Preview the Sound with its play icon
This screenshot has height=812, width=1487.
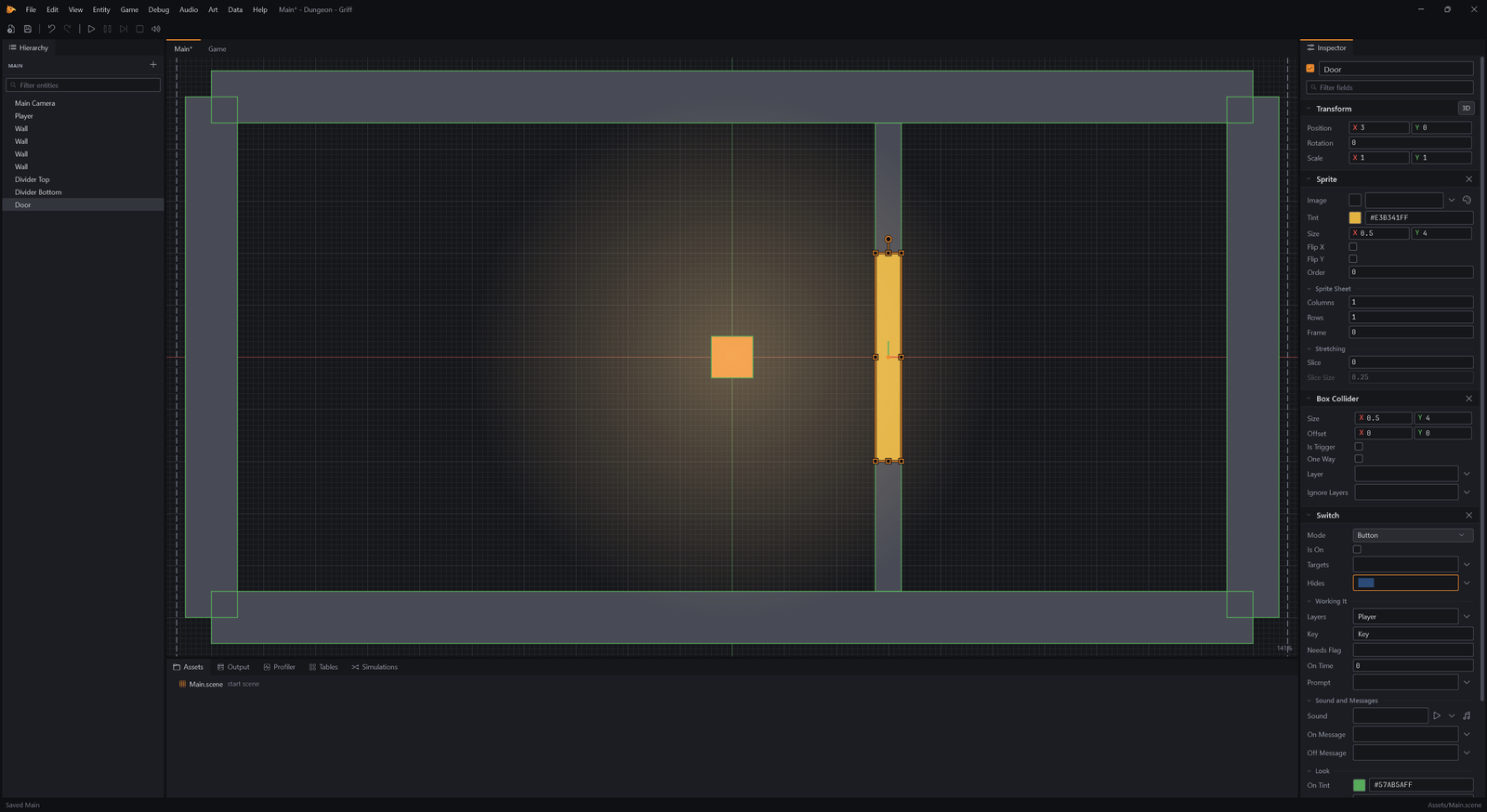point(1437,716)
